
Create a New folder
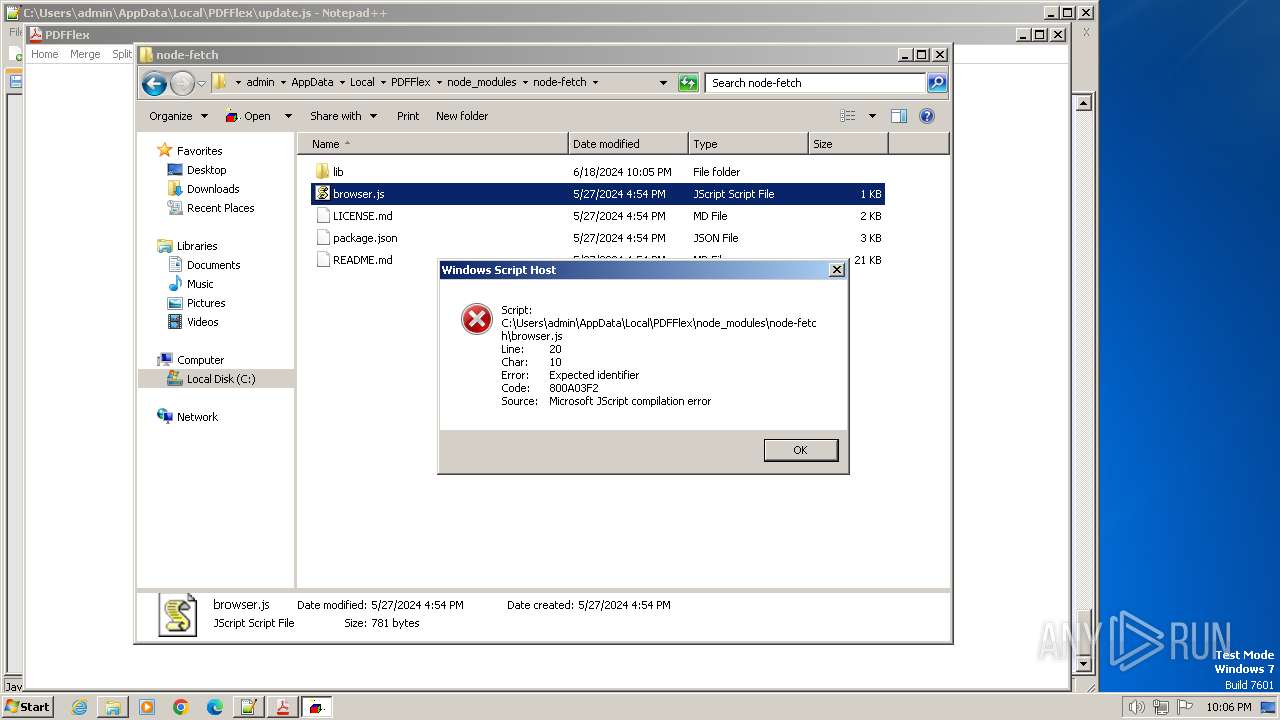462,116
